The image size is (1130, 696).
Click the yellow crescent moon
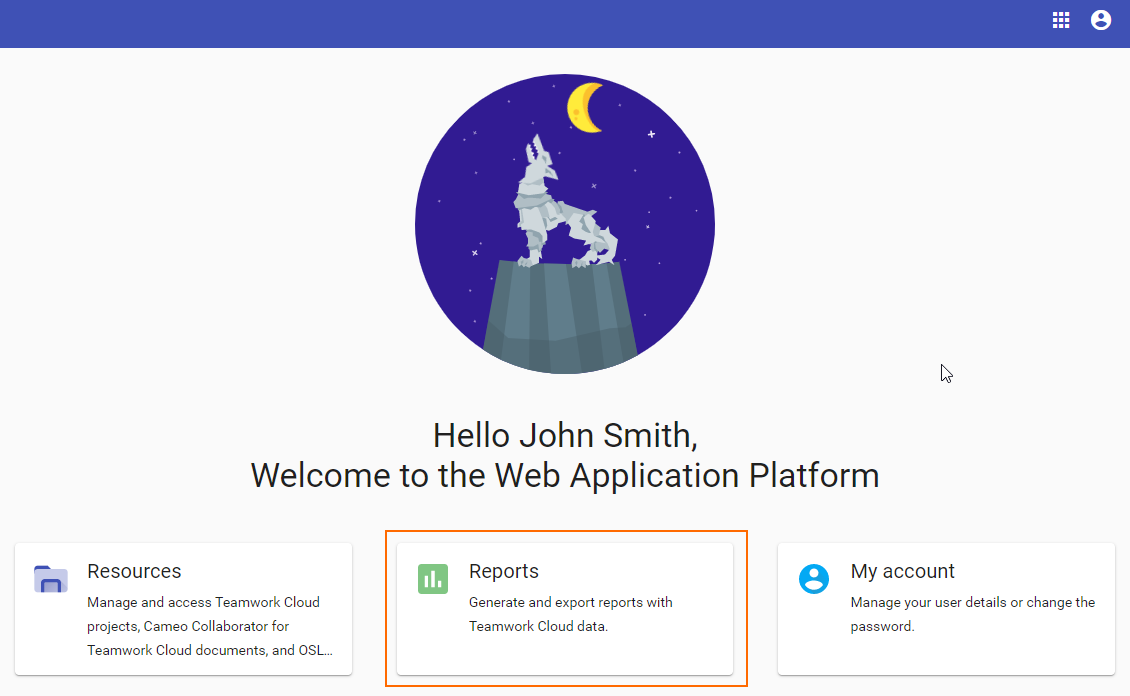(586, 108)
